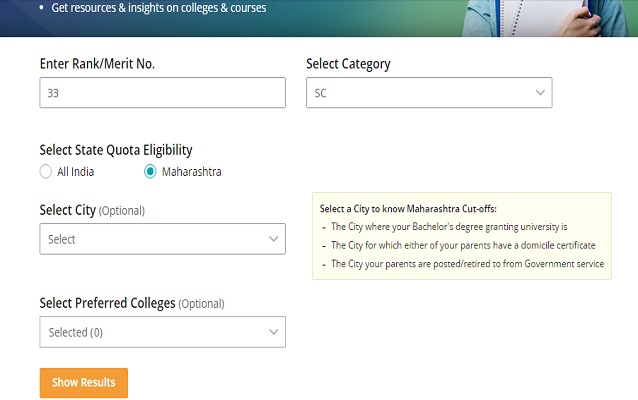Image resolution: width=638 pixels, height=400 pixels.
Task: Click the Maharashtra label text
Action: [x=193, y=172]
